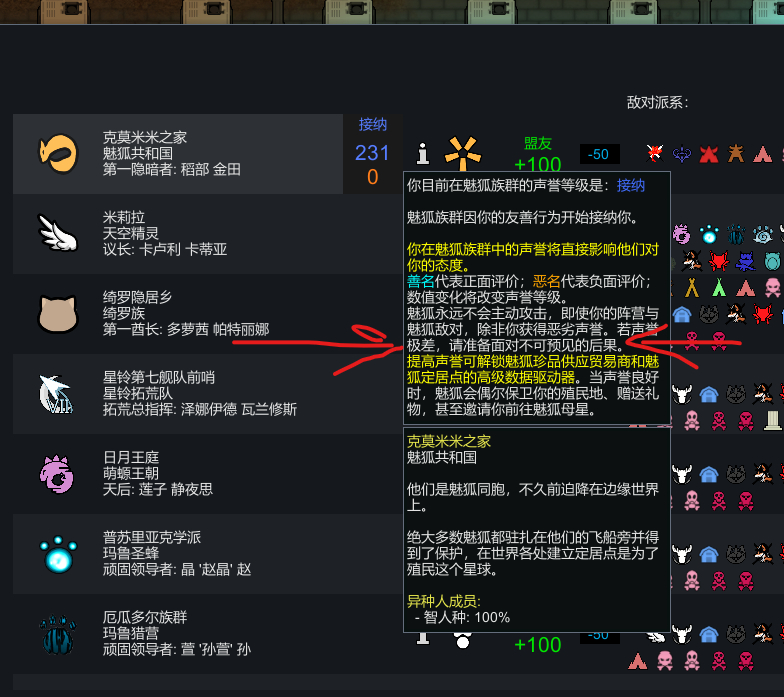Click the -50 value box in the first row
This screenshot has height=697, width=784.
(x=600, y=154)
